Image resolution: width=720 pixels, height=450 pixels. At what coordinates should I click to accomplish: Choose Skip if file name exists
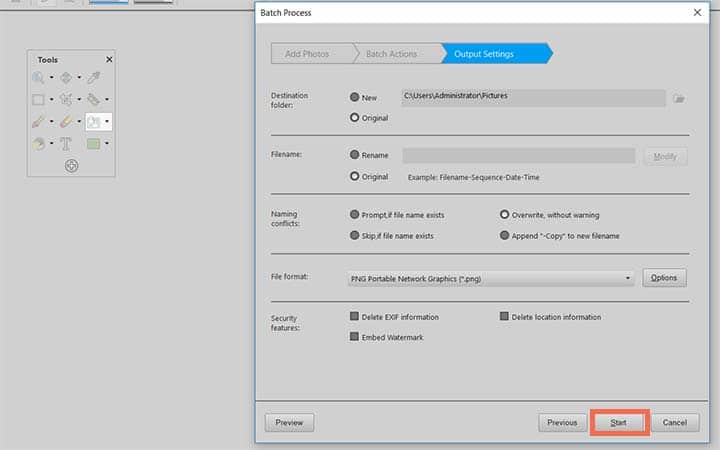pyautogui.click(x=354, y=235)
